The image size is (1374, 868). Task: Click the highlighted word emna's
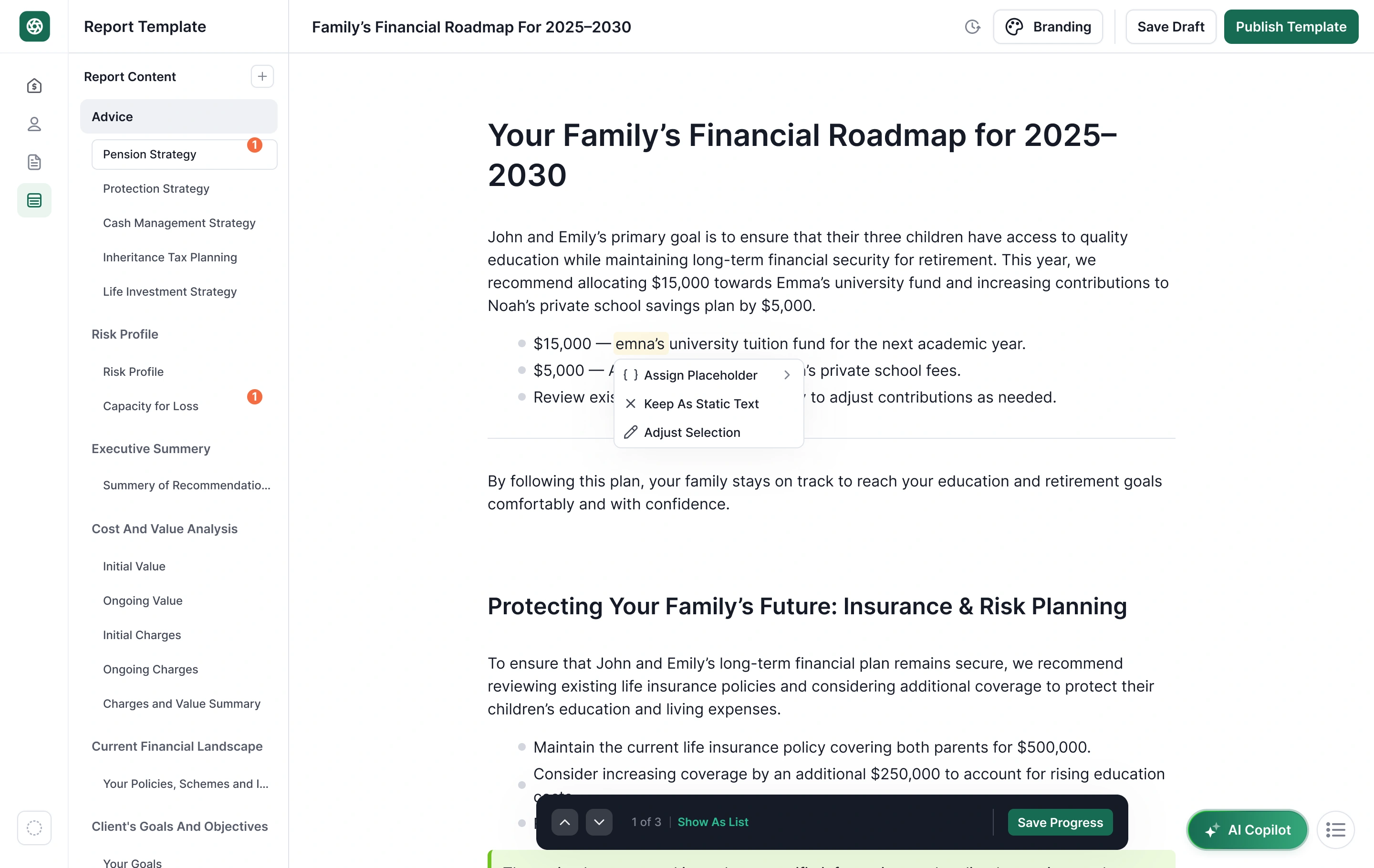(x=640, y=344)
